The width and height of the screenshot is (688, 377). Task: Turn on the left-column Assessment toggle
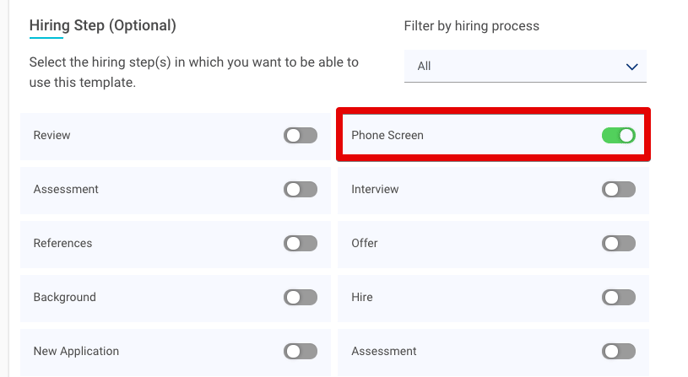coord(300,190)
